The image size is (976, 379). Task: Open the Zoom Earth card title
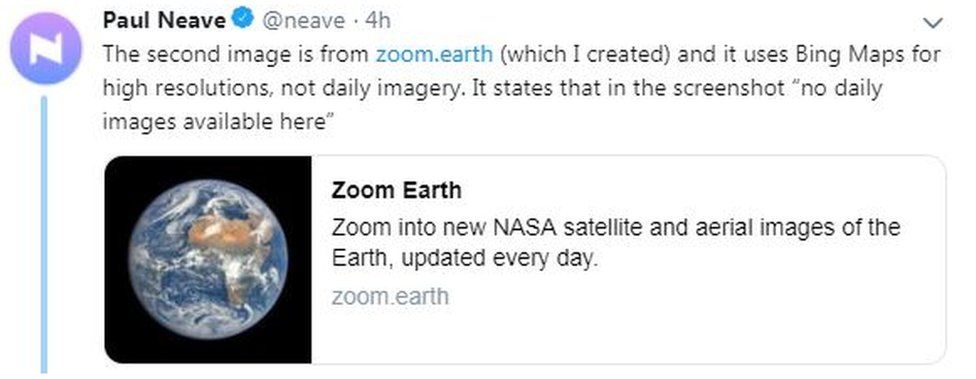click(x=396, y=190)
